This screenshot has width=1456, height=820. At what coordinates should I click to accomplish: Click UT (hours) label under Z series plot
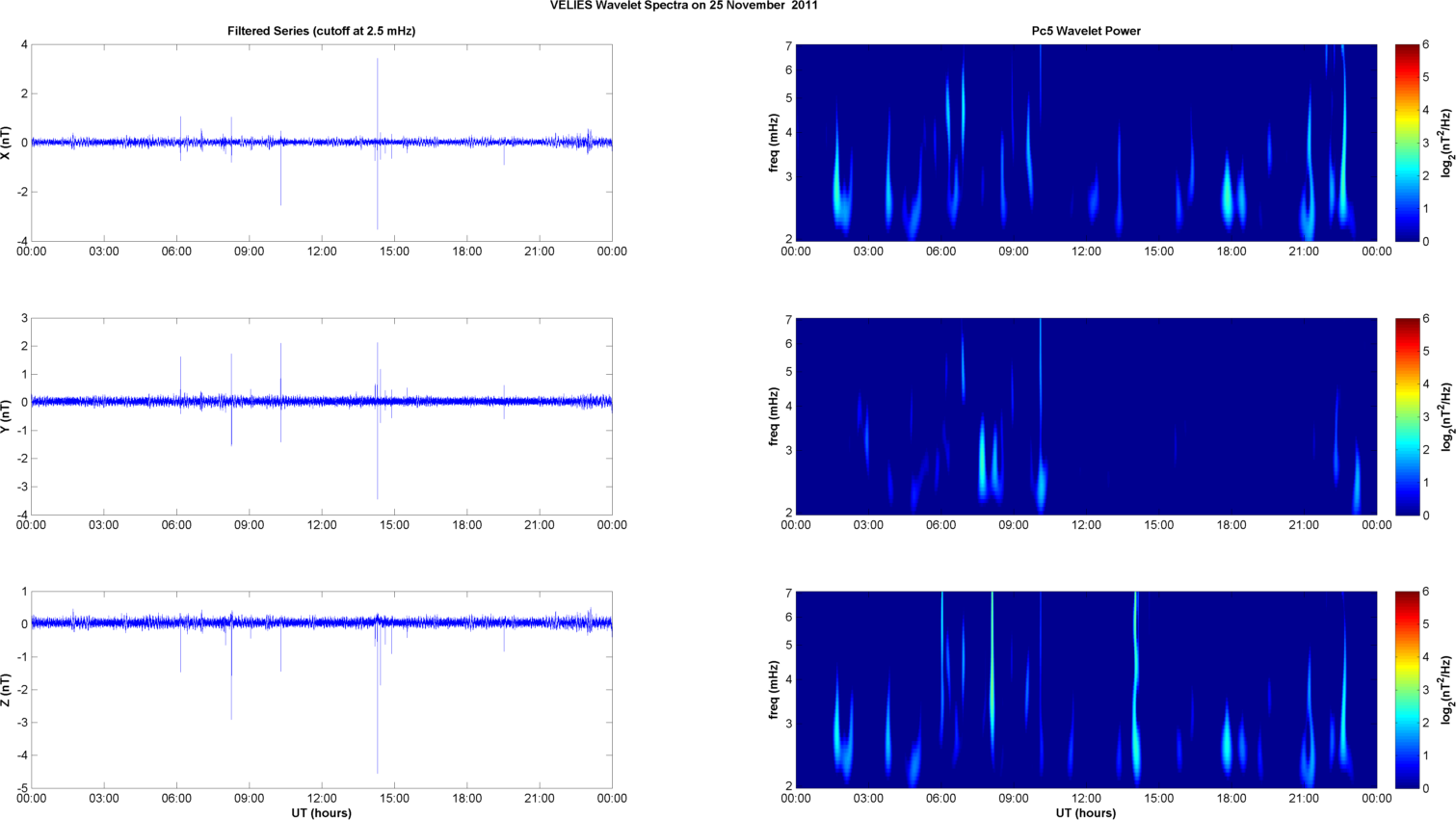tap(321, 813)
